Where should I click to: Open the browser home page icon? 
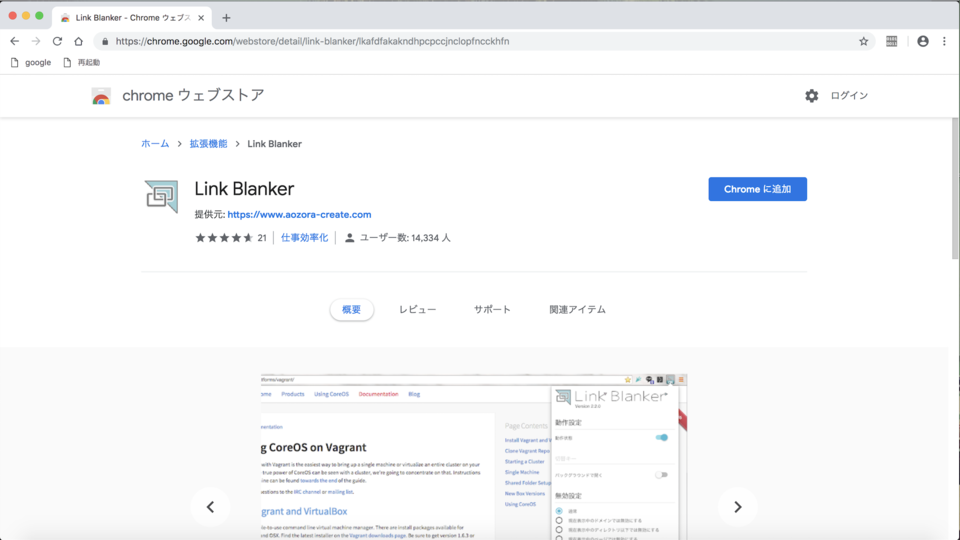[78, 41]
